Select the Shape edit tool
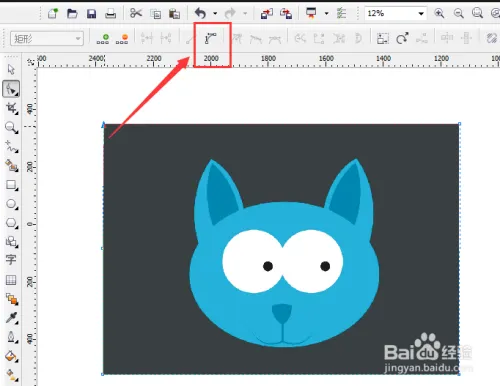 pos(11,89)
